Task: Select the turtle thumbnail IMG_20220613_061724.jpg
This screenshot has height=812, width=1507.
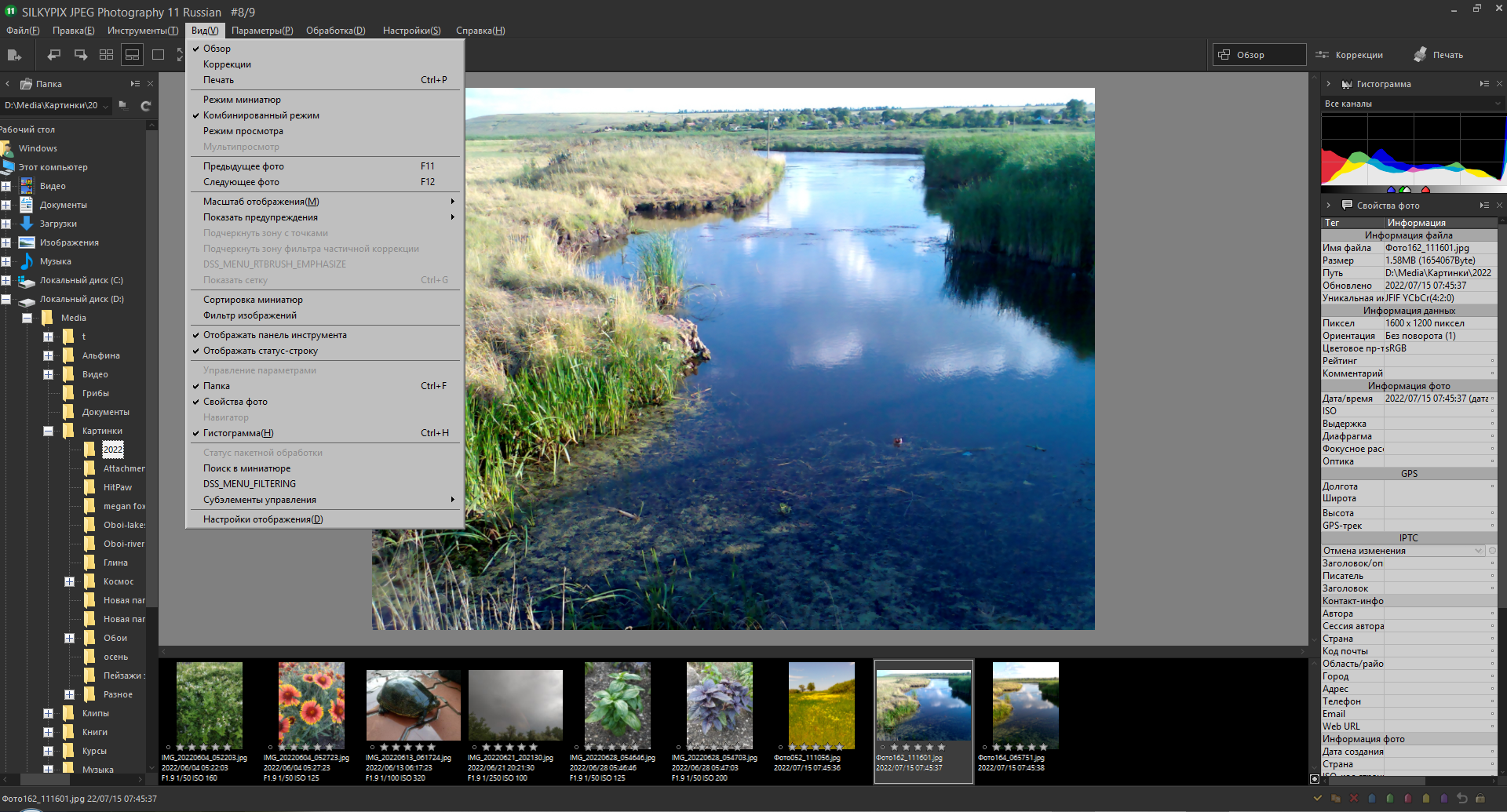Action: tap(413, 705)
